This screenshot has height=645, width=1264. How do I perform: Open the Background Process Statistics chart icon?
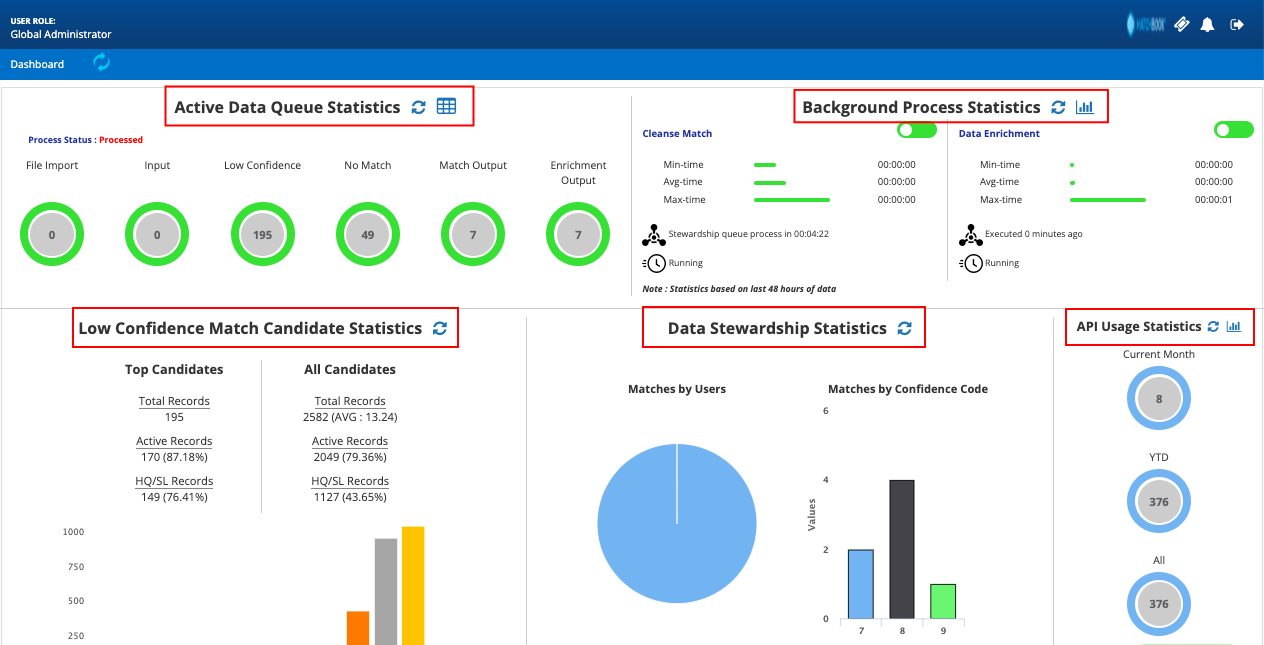tap(1085, 107)
